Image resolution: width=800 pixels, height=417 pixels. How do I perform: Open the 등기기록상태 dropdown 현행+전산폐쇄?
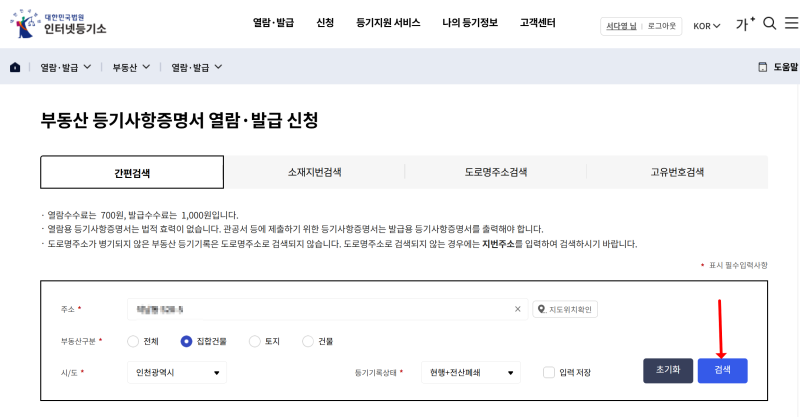471,373
